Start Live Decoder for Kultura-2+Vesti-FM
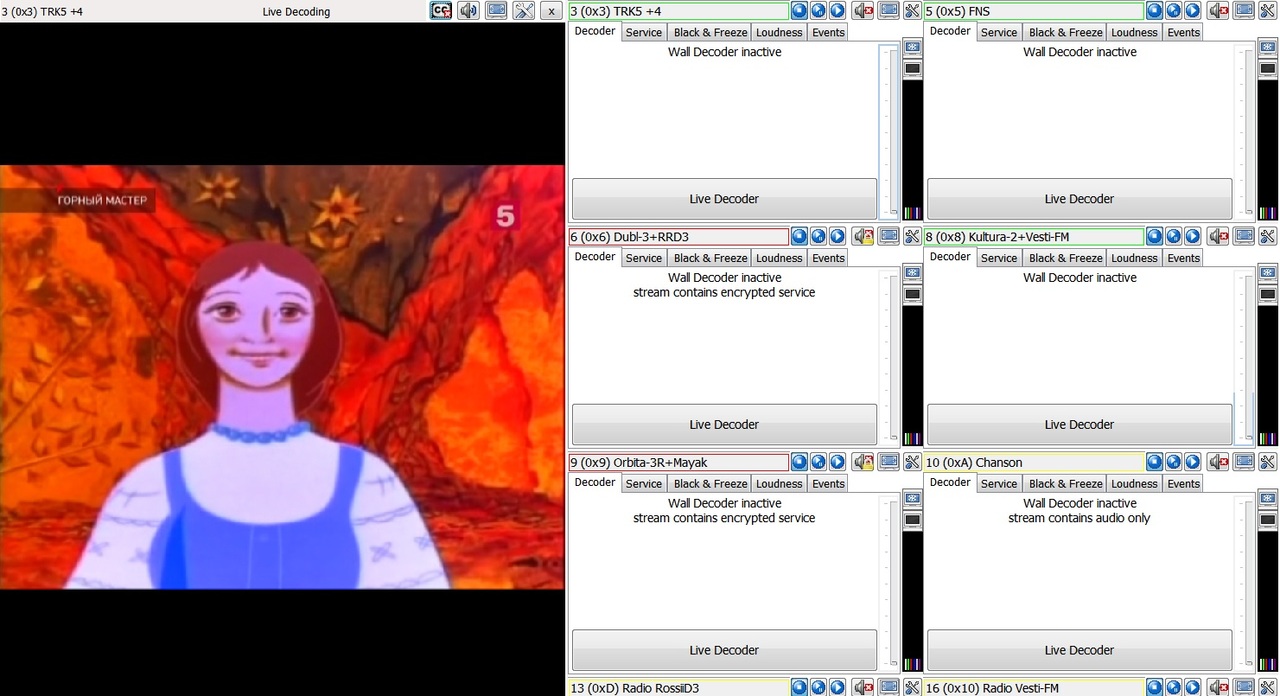Screen dimensions: 1280x696 [1079, 424]
